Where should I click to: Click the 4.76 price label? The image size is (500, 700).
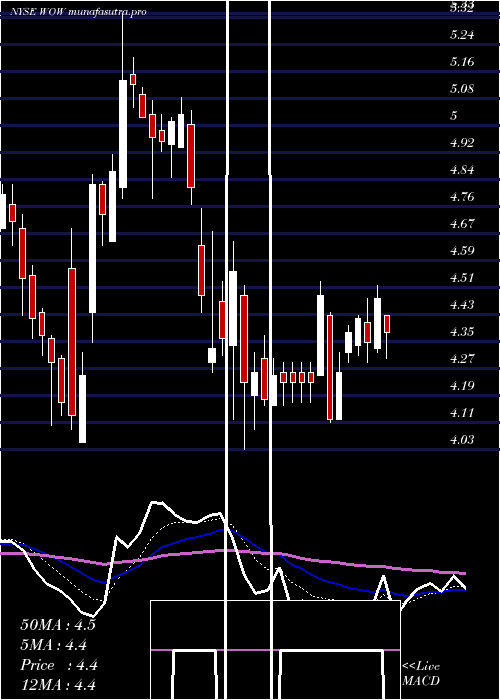(x=462, y=196)
